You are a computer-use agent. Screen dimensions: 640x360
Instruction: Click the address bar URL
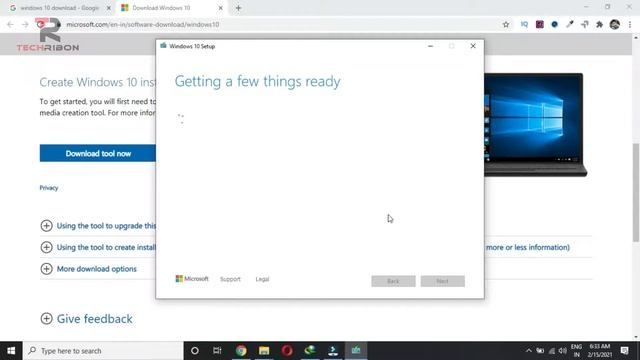point(142,24)
